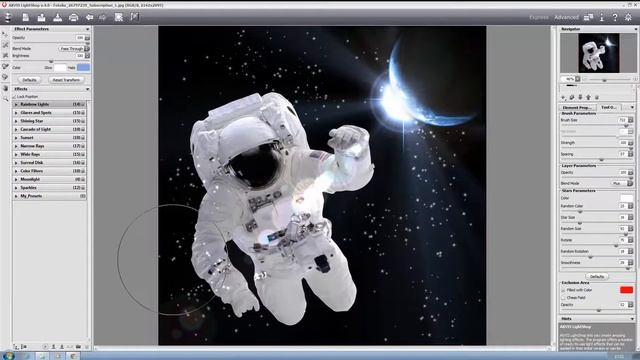Select Color Filters effect row

point(49,171)
